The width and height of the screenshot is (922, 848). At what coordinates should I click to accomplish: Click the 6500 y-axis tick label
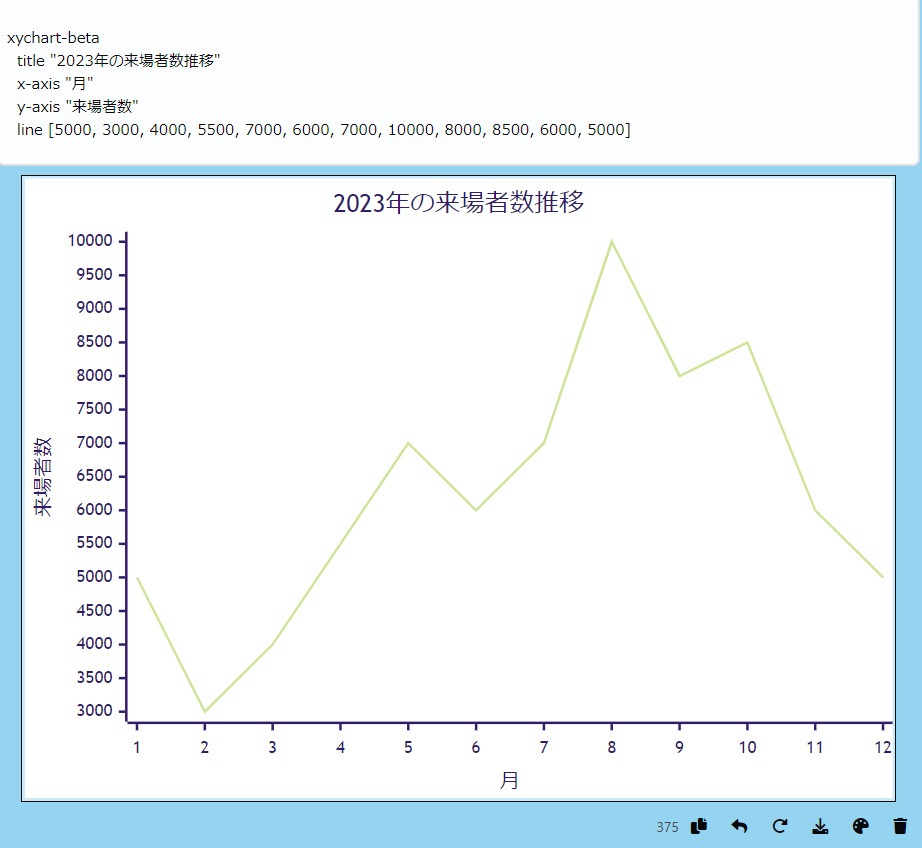(94, 476)
